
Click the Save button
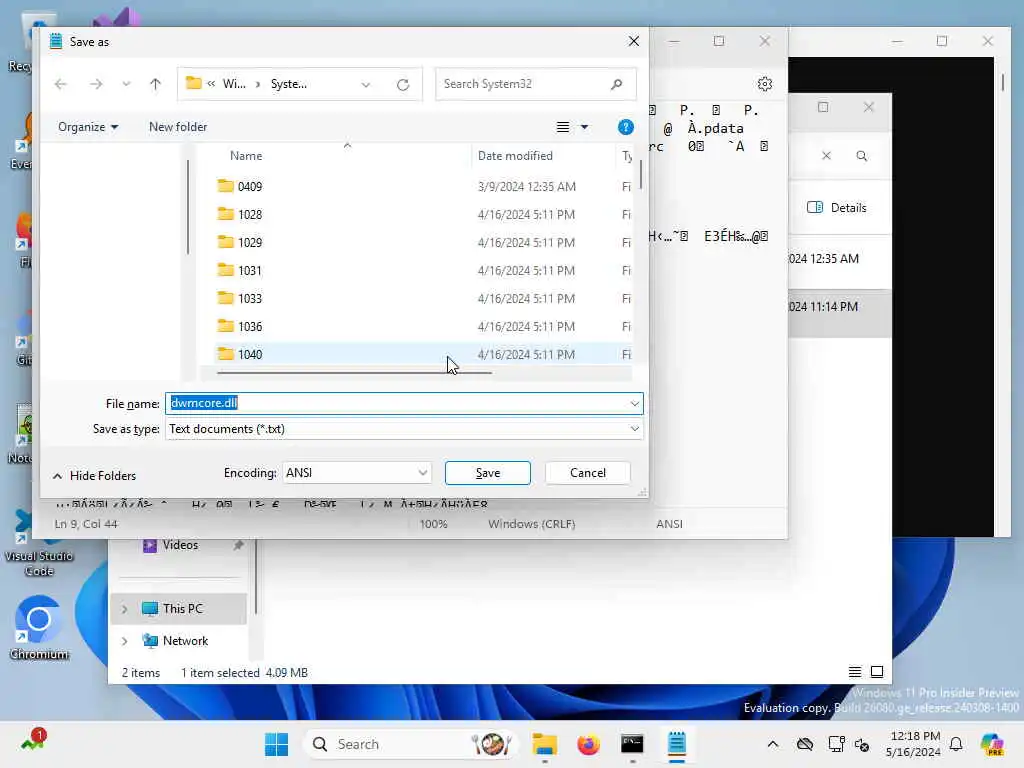tap(487, 473)
